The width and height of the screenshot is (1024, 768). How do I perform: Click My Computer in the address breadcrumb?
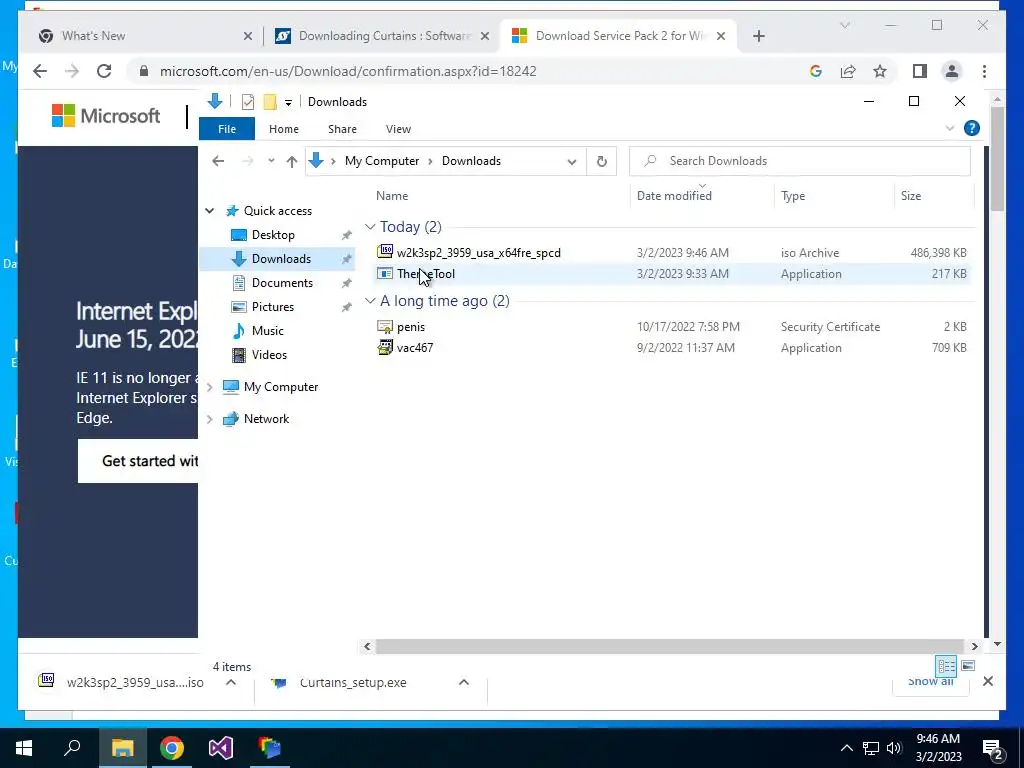click(x=382, y=161)
